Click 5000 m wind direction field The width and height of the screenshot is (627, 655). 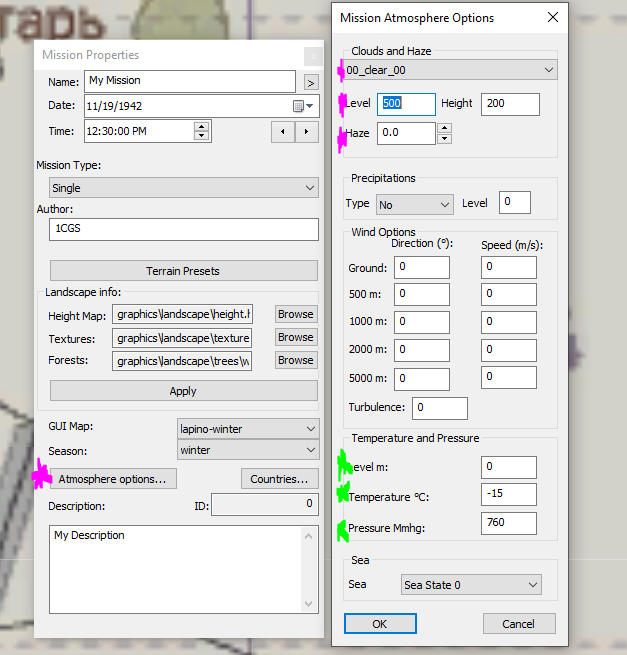point(422,379)
